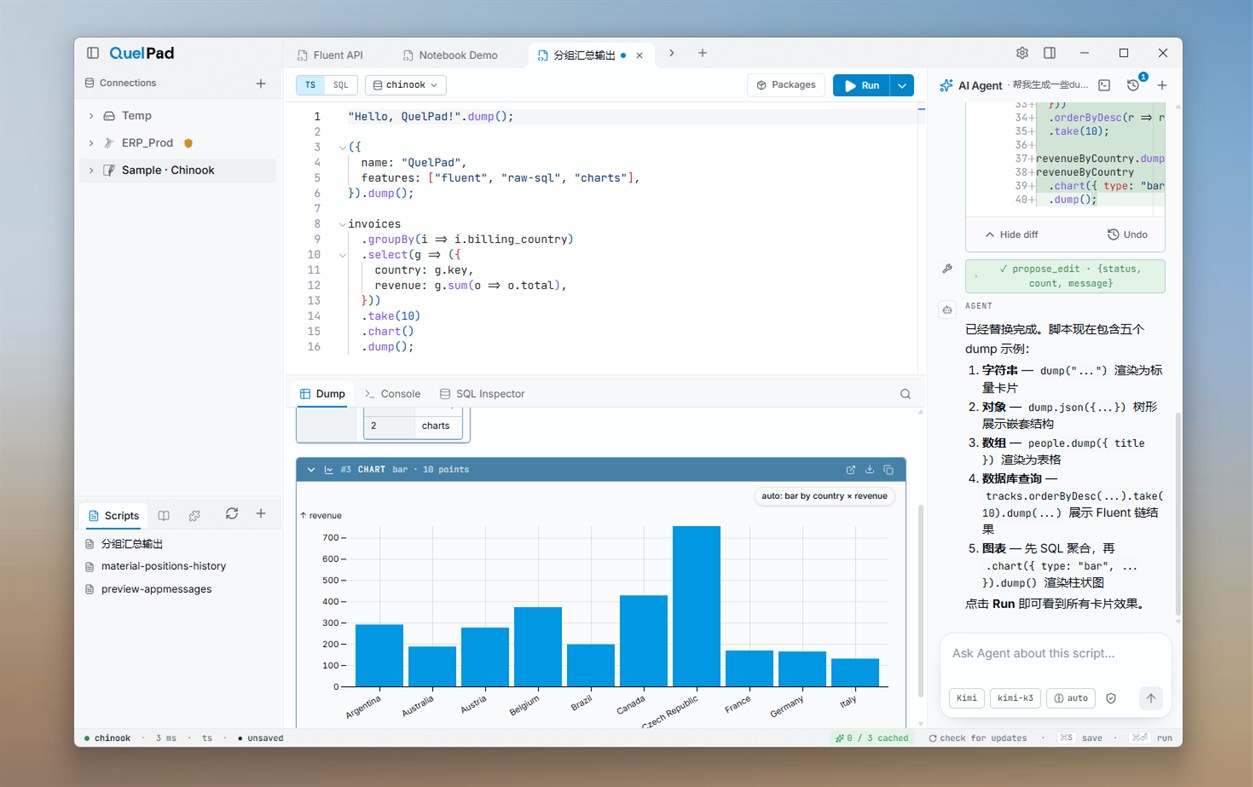This screenshot has width=1253, height=787.
Task: Switch to the Notebook Demo tab
Action: click(451, 55)
